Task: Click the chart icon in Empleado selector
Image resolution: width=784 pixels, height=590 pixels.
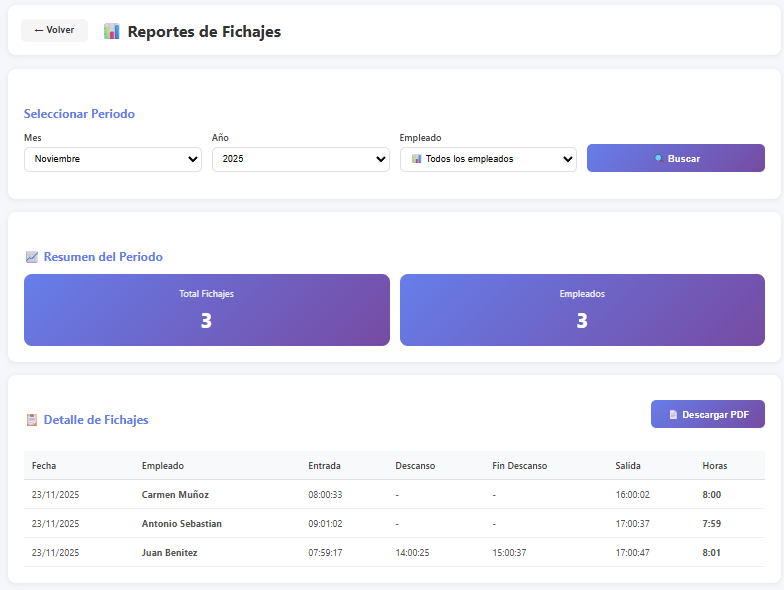Action: coord(416,159)
